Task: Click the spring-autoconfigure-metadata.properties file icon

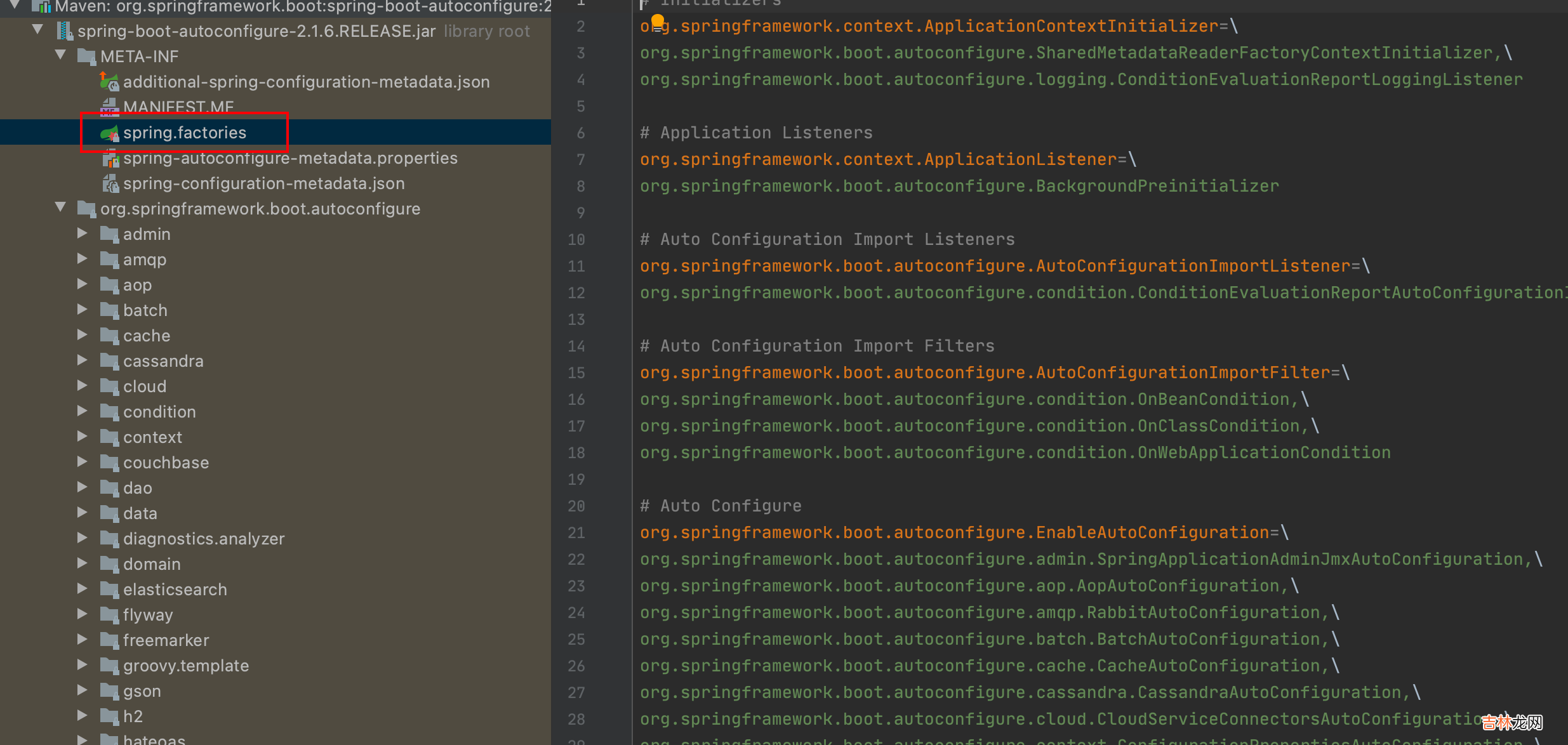Action: point(110,159)
